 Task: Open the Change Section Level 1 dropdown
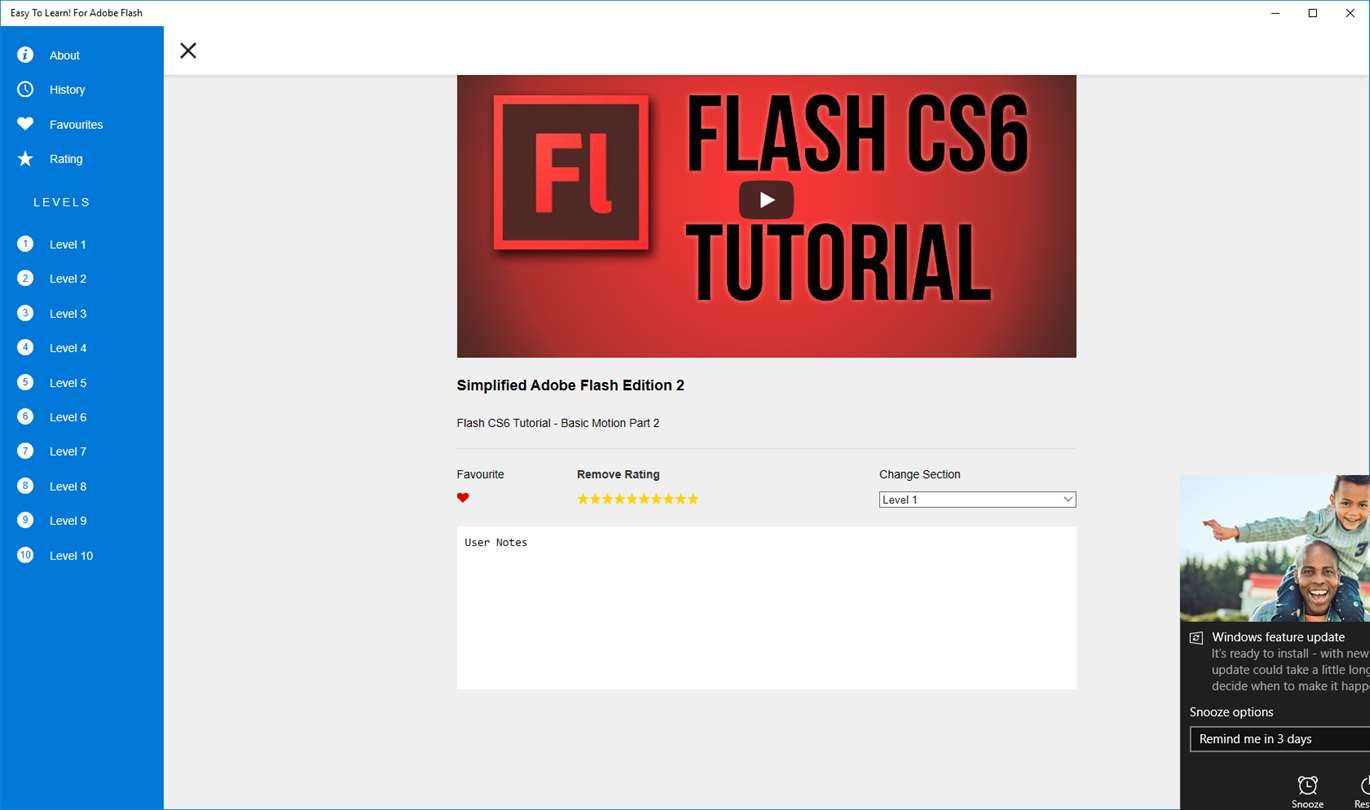977,499
